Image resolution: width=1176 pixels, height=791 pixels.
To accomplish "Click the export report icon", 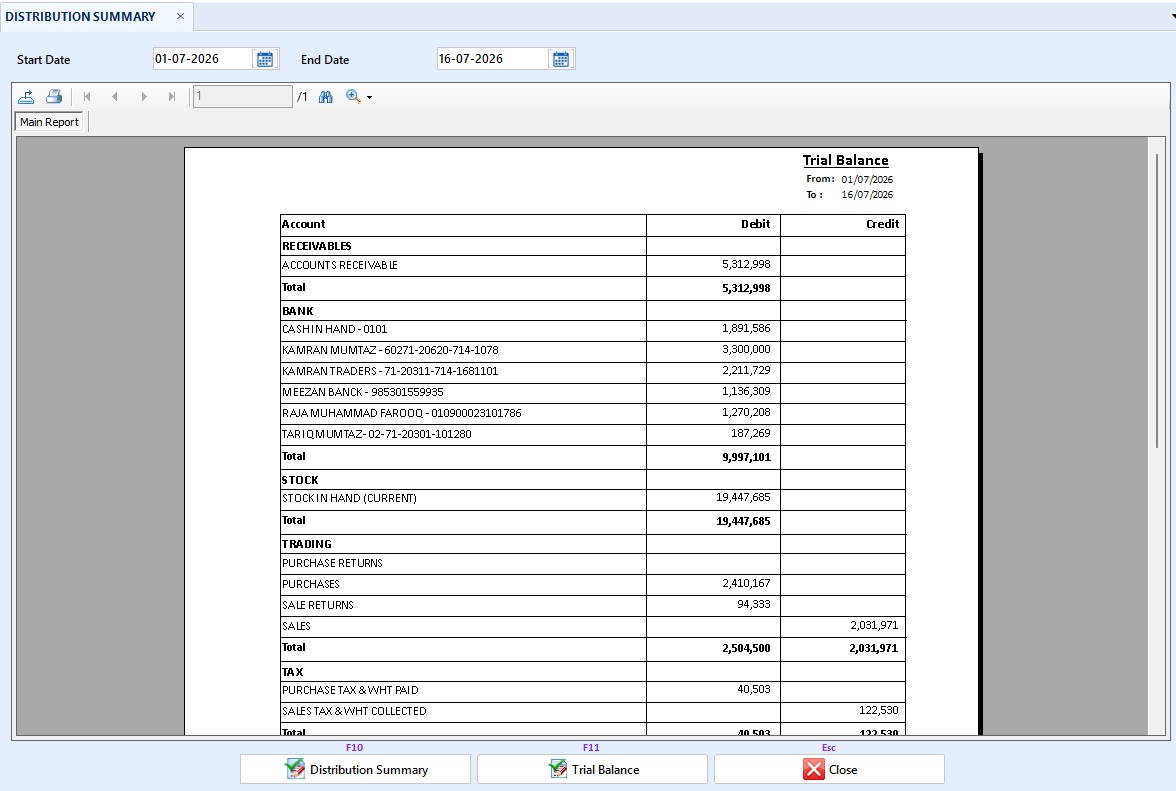I will click(26, 97).
